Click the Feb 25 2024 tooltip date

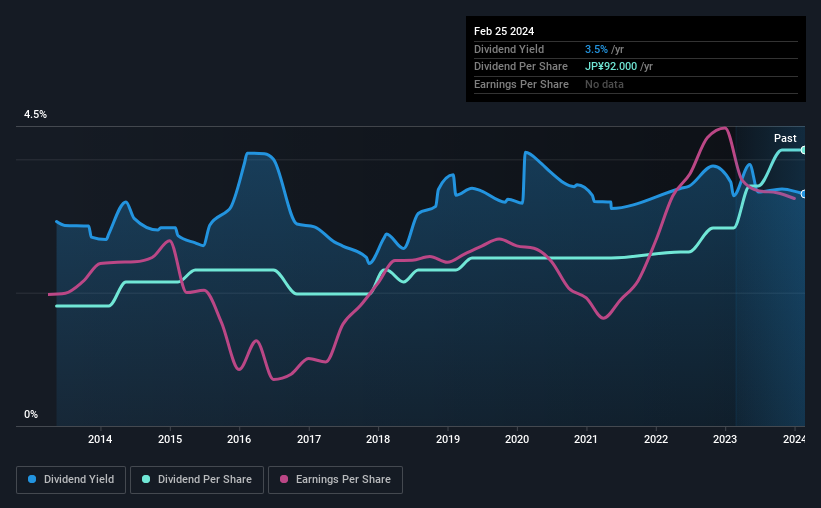pyautogui.click(x=504, y=31)
